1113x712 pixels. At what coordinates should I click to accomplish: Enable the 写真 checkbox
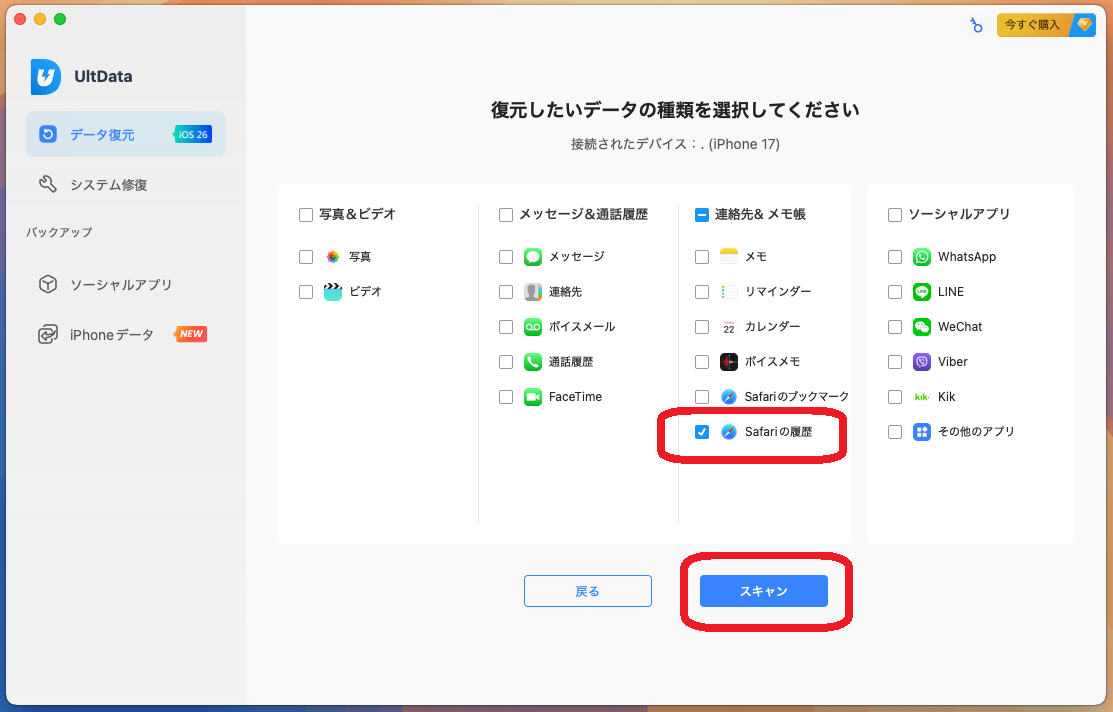306,257
